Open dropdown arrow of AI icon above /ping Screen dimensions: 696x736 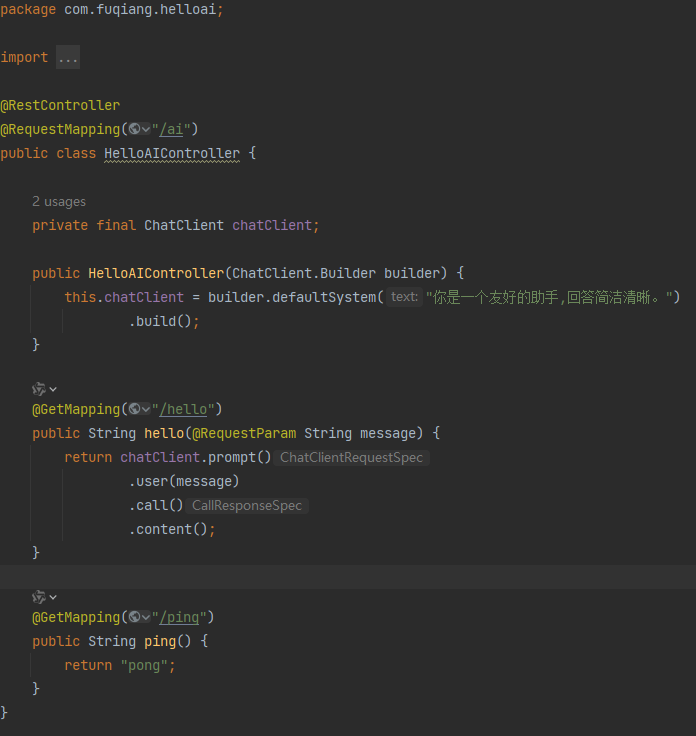tap(53, 598)
